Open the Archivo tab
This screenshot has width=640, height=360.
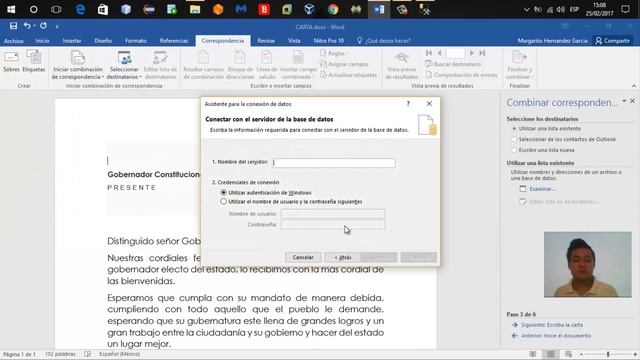tap(13, 41)
